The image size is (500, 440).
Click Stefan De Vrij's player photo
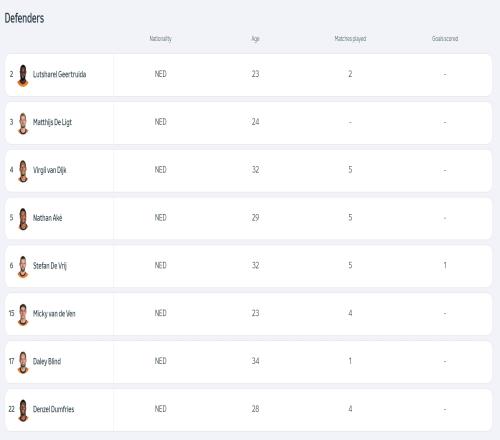[23, 267]
